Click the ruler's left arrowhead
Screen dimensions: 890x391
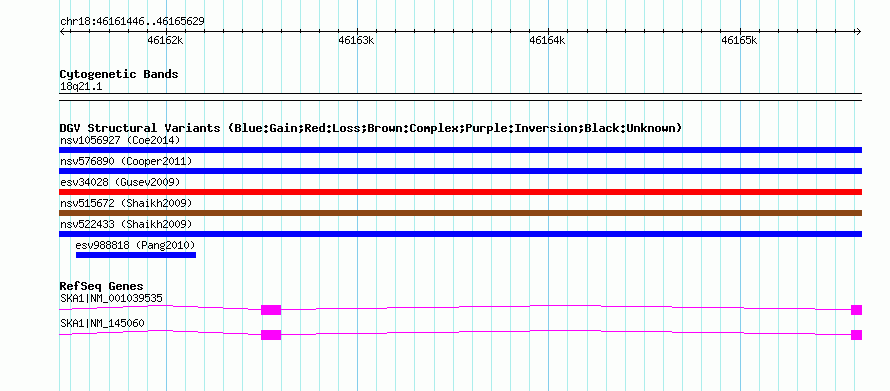tap(62, 31)
